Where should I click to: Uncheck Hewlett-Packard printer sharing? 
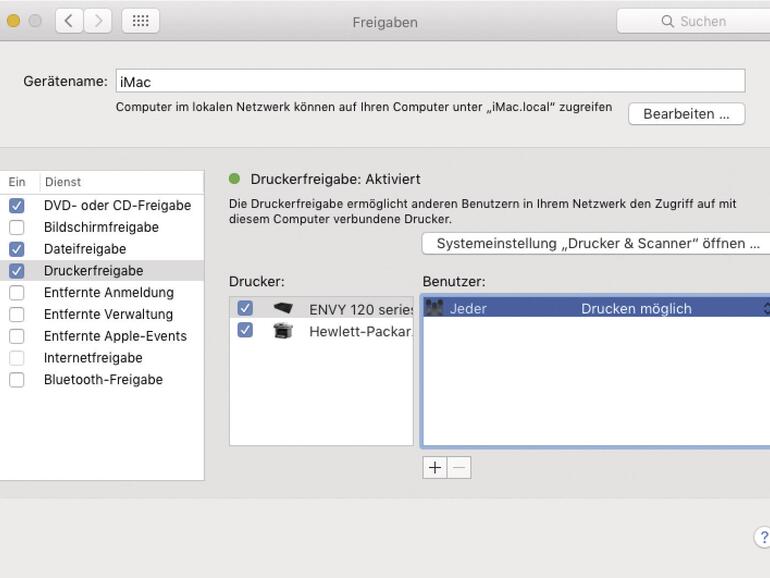click(x=245, y=330)
